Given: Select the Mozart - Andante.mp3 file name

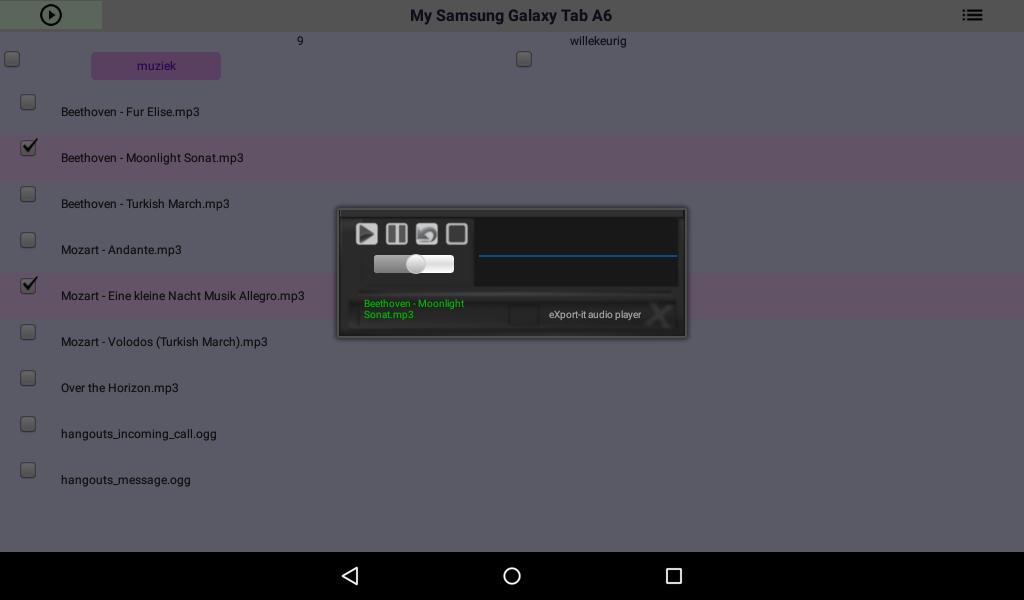Looking at the screenshot, I should click(x=121, y=249).
